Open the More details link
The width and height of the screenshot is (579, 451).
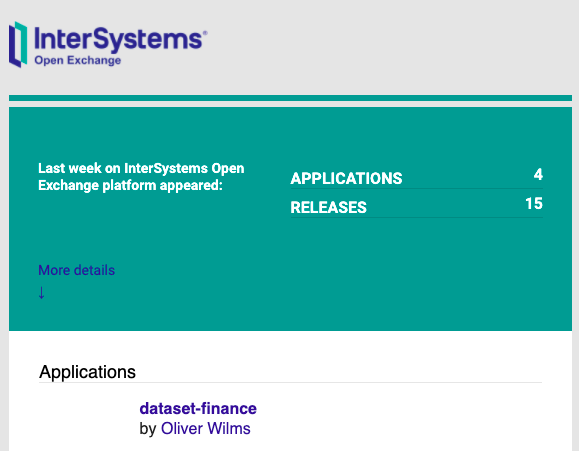pos(76,270)
